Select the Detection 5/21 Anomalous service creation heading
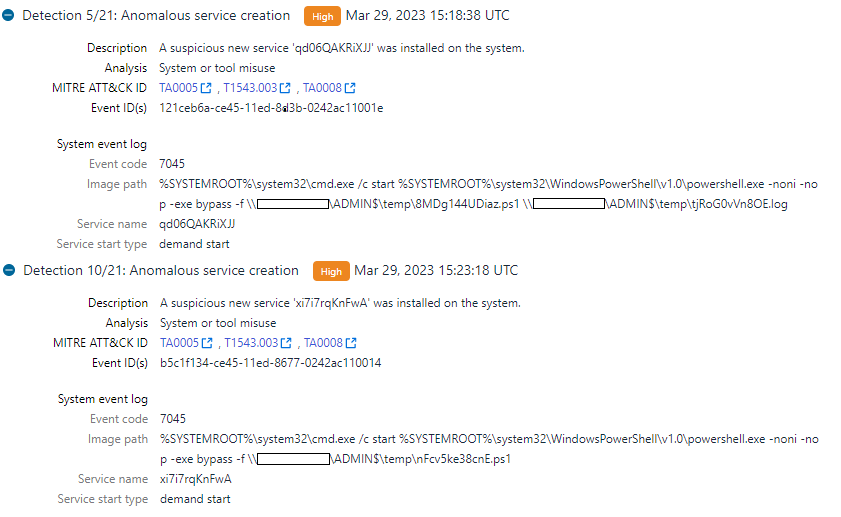Image resolution: width=841 pixels, height=517 pixels. (156, 16)
